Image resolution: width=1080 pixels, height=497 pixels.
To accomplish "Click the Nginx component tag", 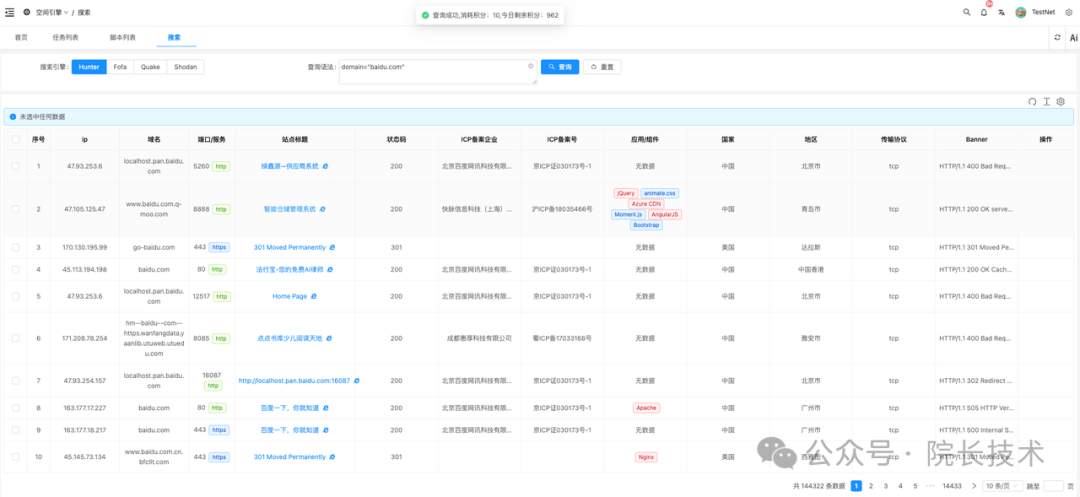I will point(646,456).
